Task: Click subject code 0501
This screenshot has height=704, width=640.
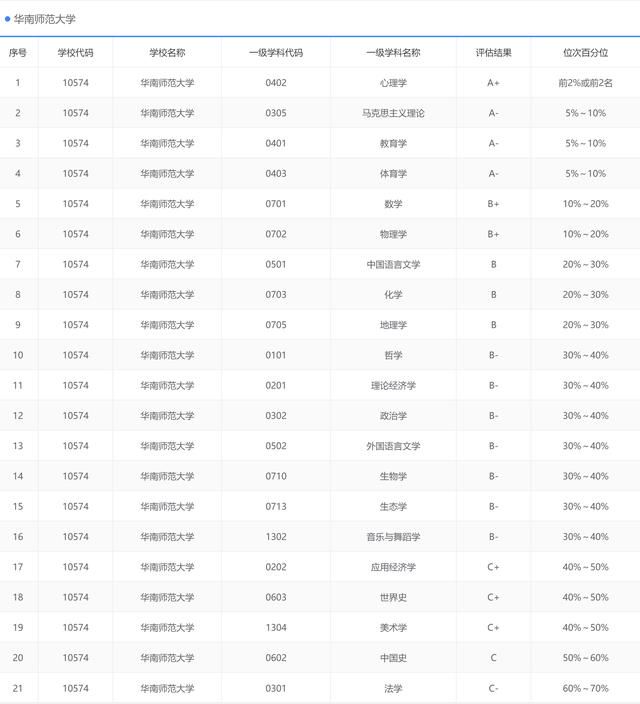Action: [276, 264]
